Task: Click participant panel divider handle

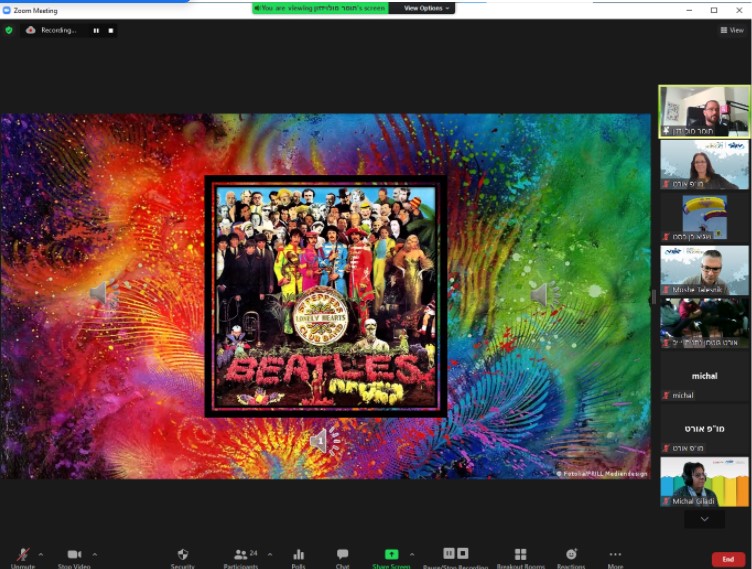Action: 654,297
